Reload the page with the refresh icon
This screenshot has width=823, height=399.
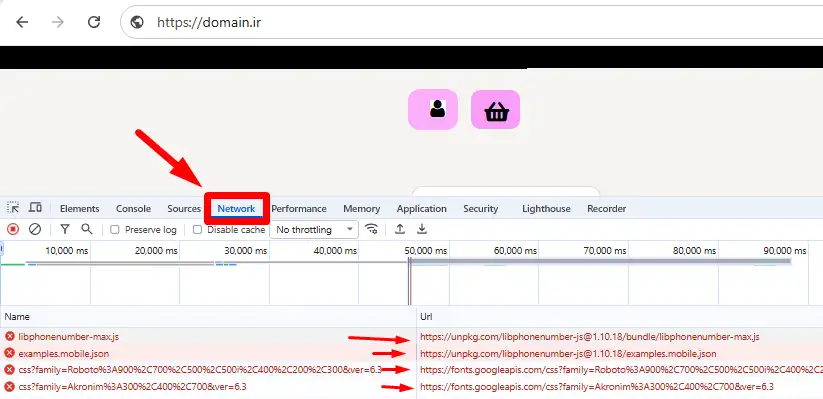pyautogui.click(x=94, y=22)
